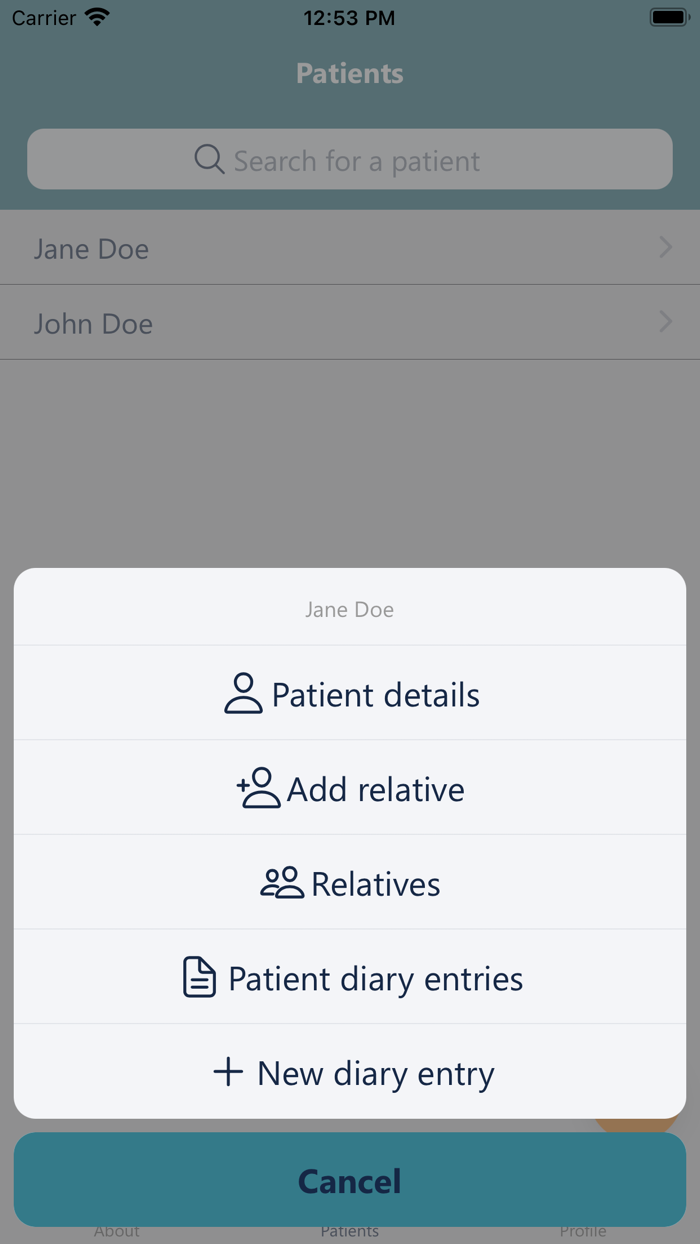
Task: Open the chevron on John Doe row
Action: (x=665, y=322)
